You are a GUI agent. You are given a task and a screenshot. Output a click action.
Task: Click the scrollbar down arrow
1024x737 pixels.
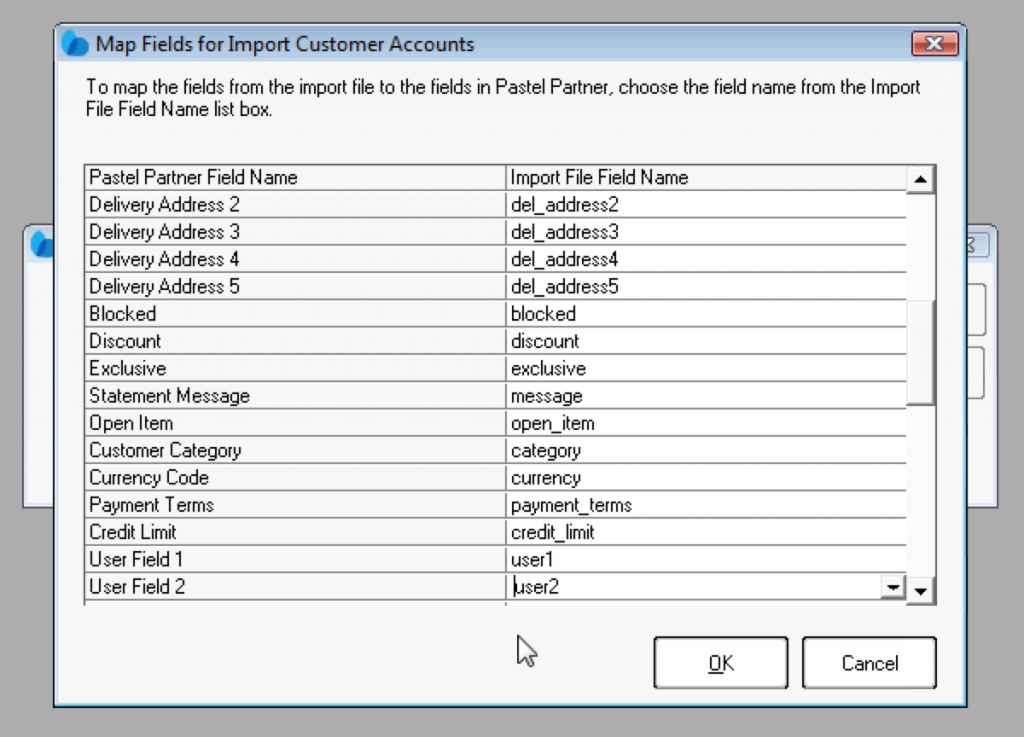tap(920, 591)
